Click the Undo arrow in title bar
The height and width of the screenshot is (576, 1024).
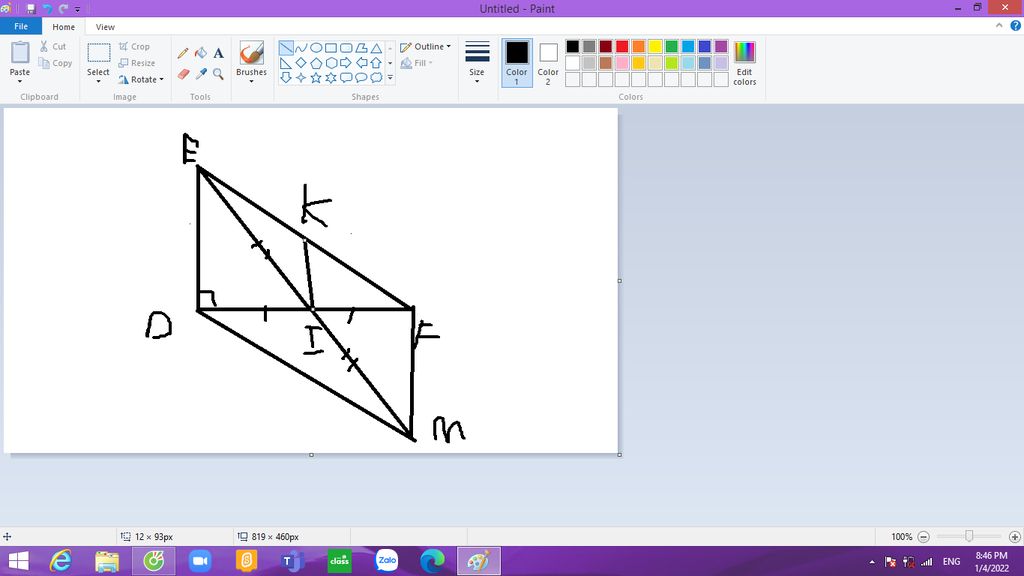[47, 8]
